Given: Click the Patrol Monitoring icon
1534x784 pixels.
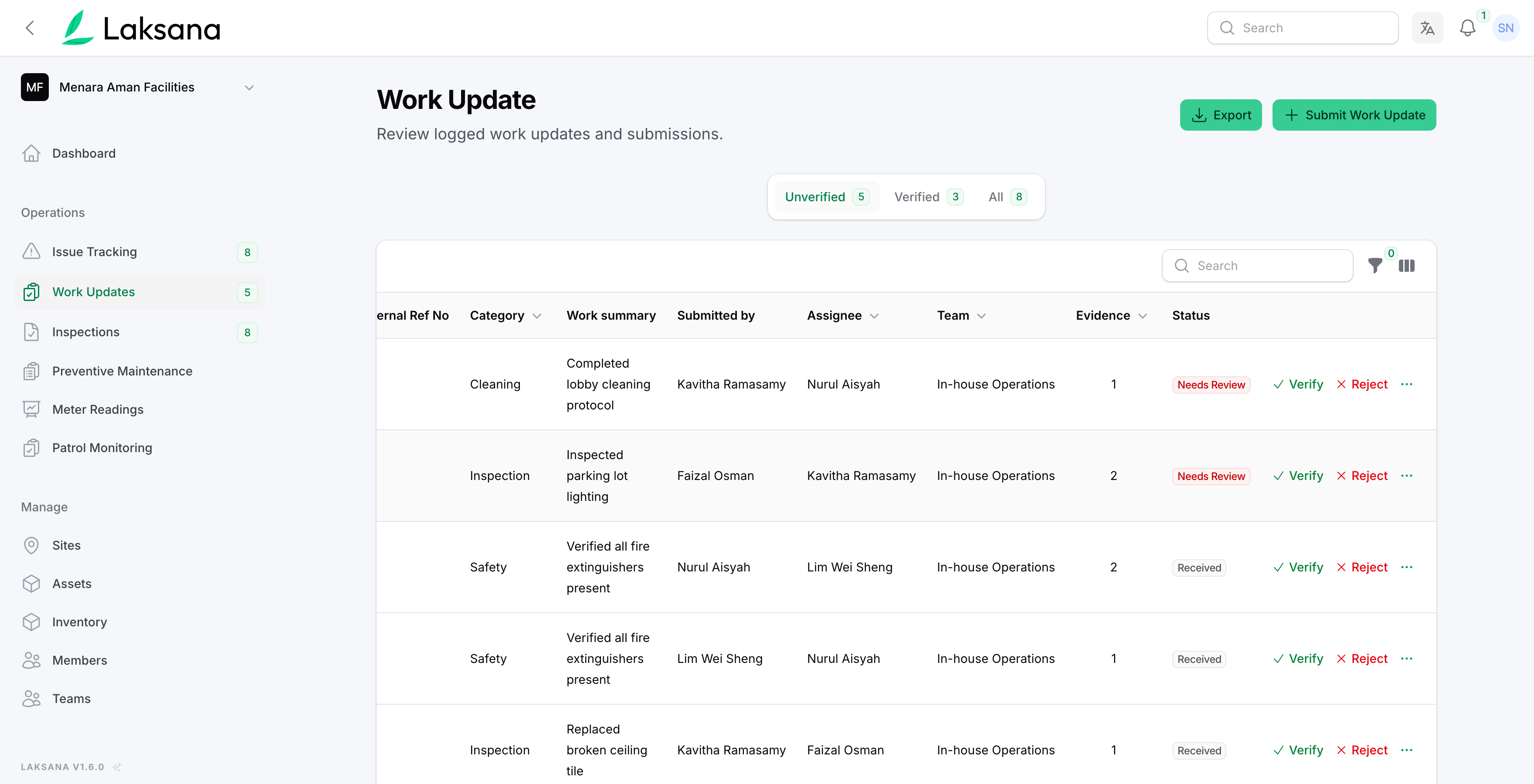Looking at the screenshot, I should (x=31, y=448).
